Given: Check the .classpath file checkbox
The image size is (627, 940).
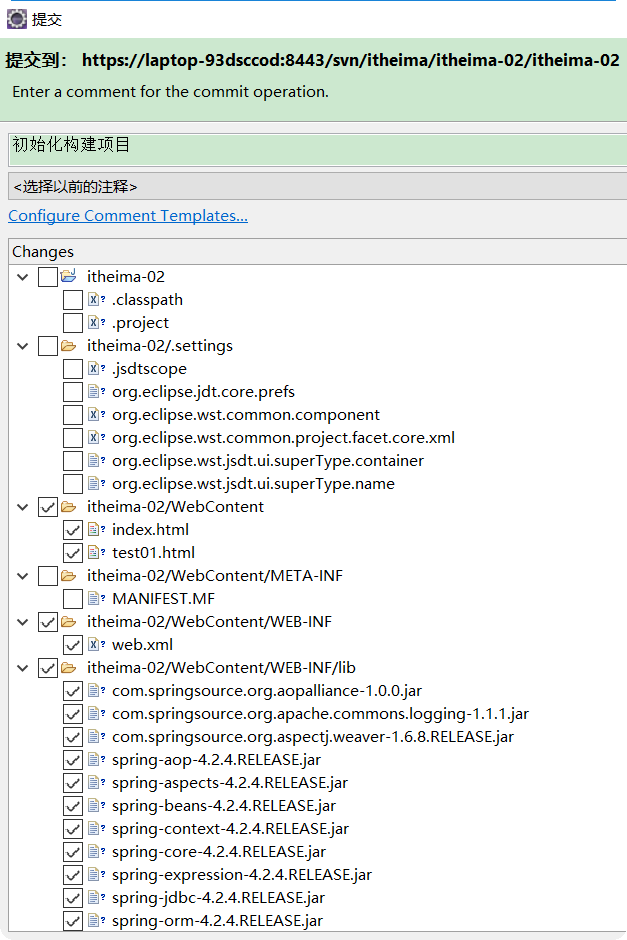Looking at the screenshot, I should click(73, 300).
